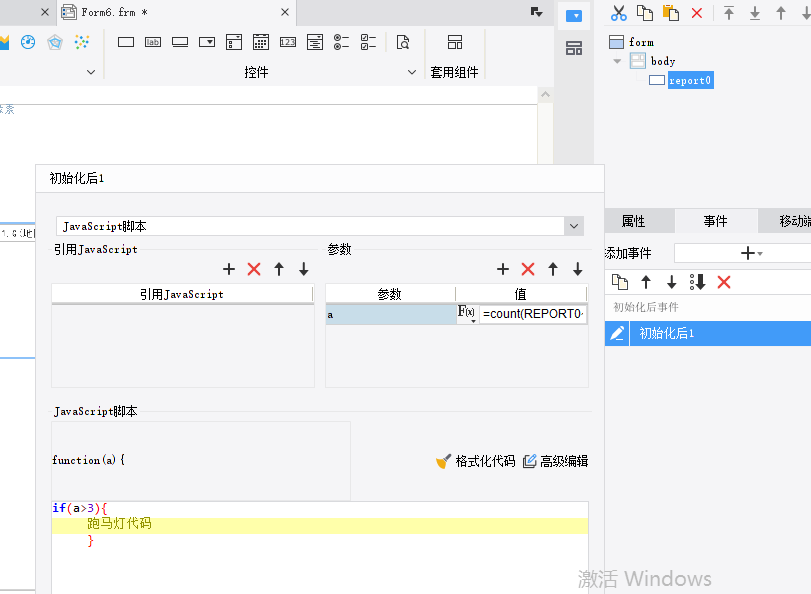Move parameter down arrow
The height and width of the screenshot is (594, 811).
(x=578, y=269)
